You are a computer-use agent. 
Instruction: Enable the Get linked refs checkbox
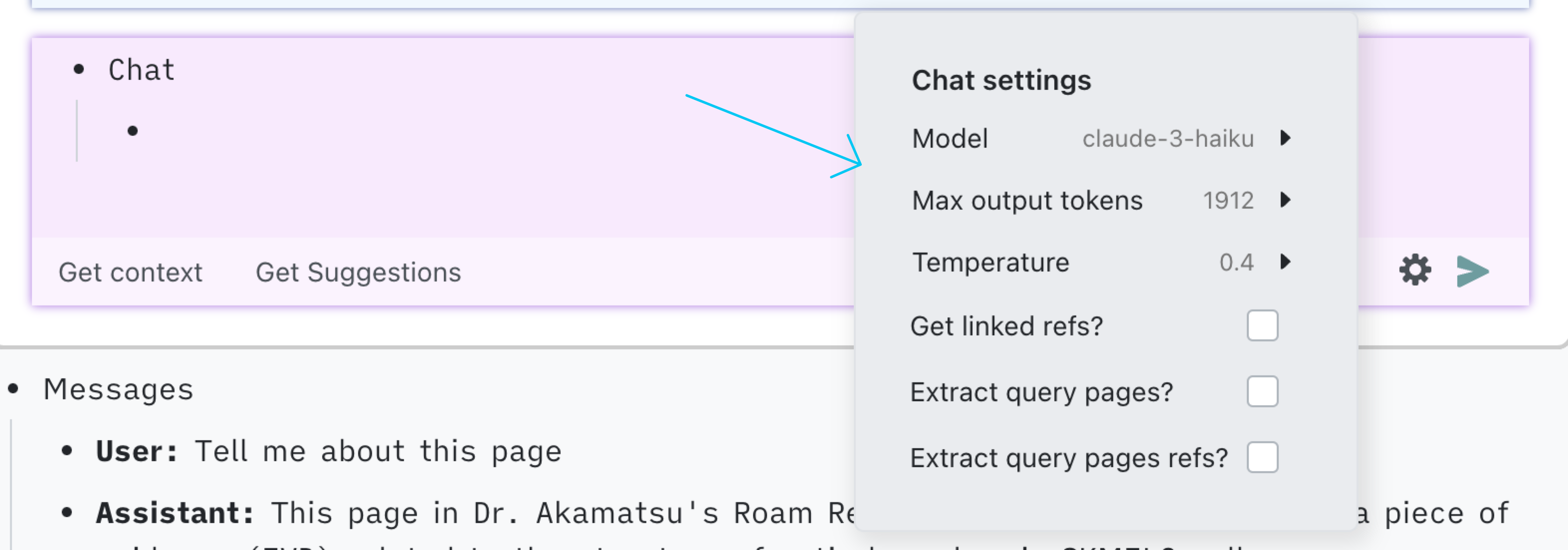tap(1262, 326)
